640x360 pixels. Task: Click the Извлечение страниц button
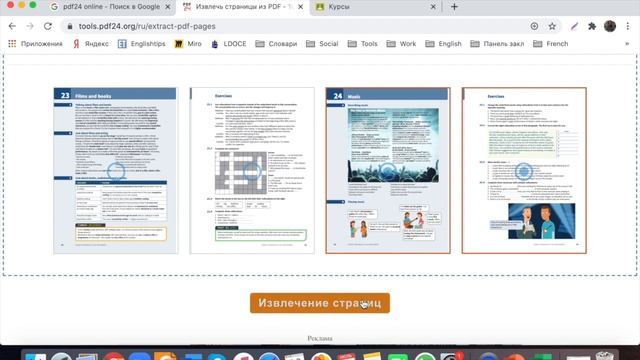point(320,303)
